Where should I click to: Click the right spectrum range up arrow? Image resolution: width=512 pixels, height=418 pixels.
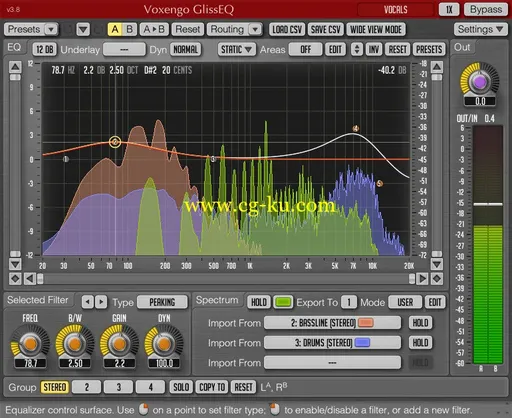437,67
